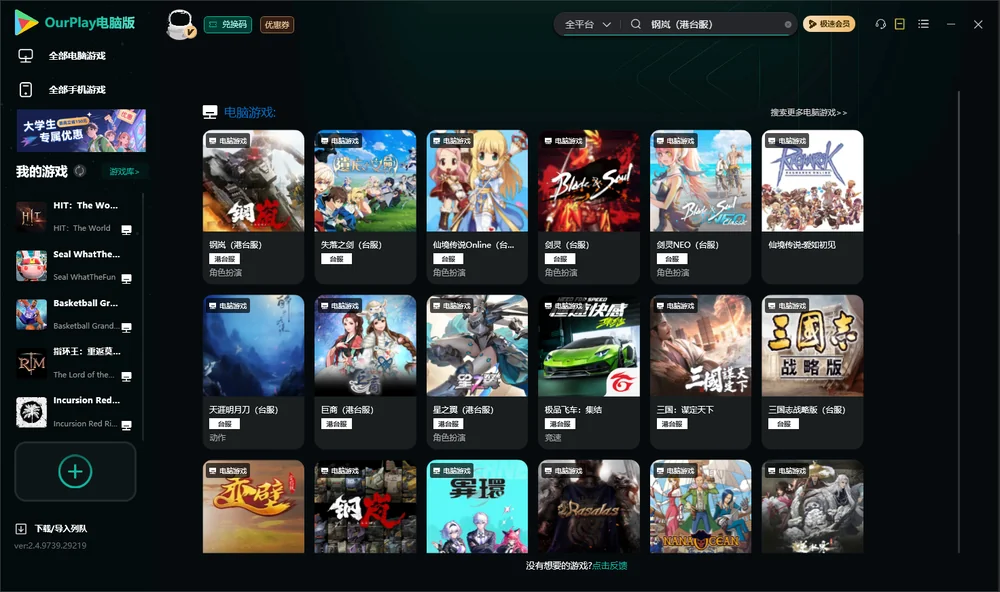
Task: Open 下载/导入列队 download queue
Action: coord(61,529)
